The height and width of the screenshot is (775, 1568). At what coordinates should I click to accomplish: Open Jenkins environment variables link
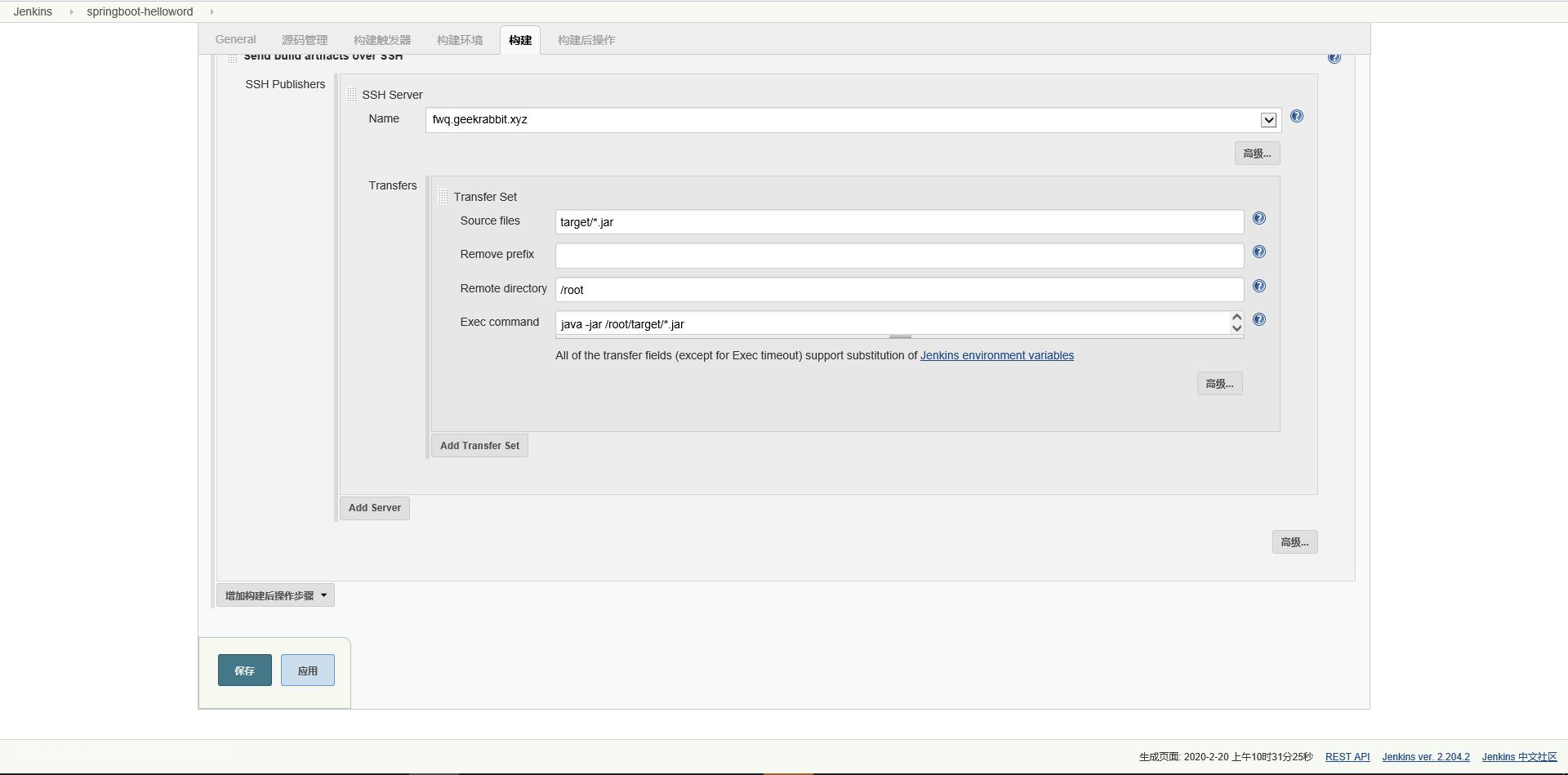[x=997, y=355]
